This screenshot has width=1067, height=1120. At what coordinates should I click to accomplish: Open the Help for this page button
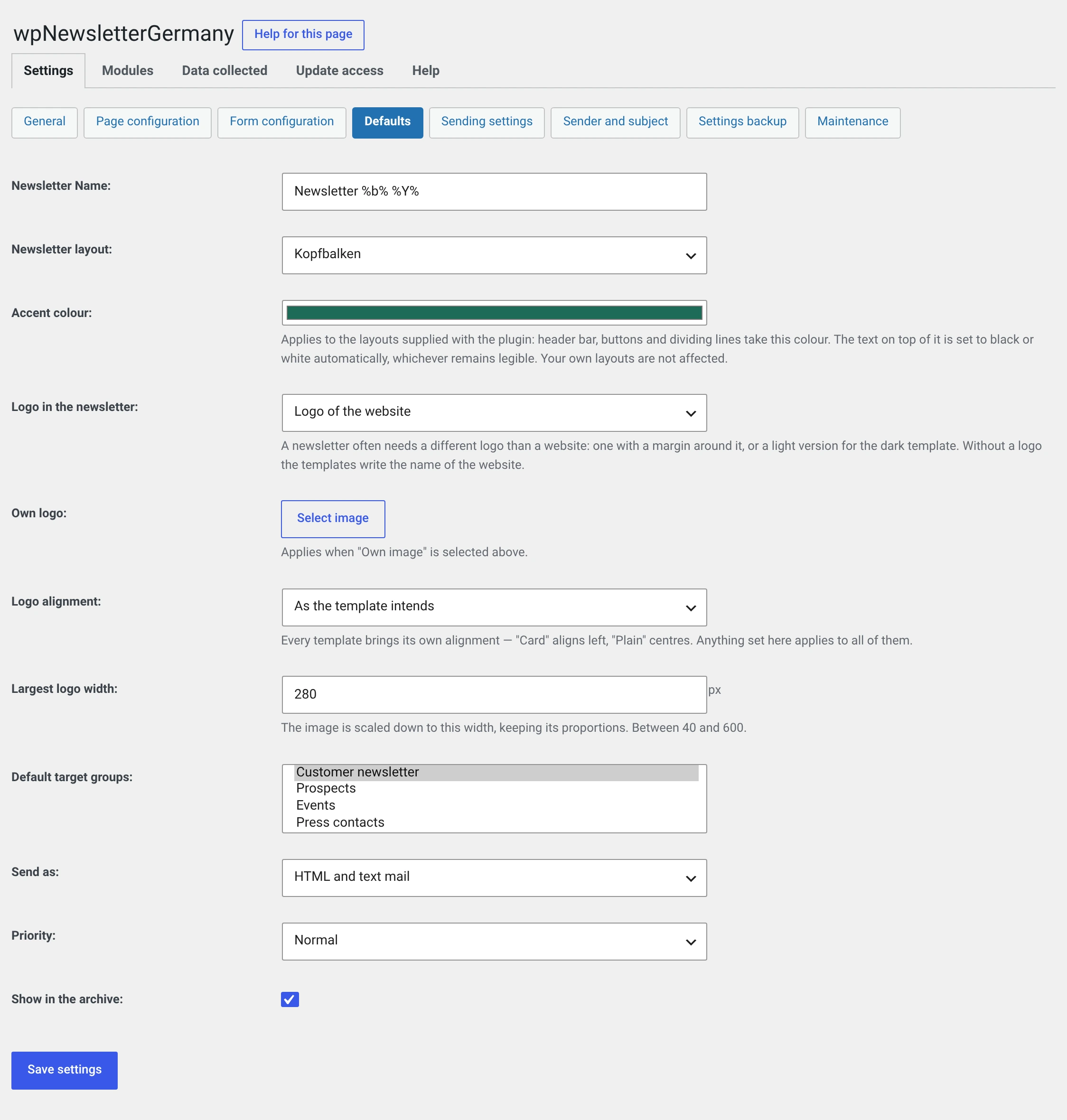coord(302,35)
